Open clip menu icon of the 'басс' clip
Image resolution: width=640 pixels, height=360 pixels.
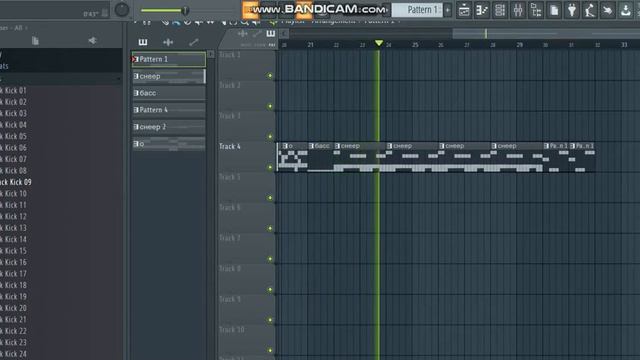[x=311, y=146]
